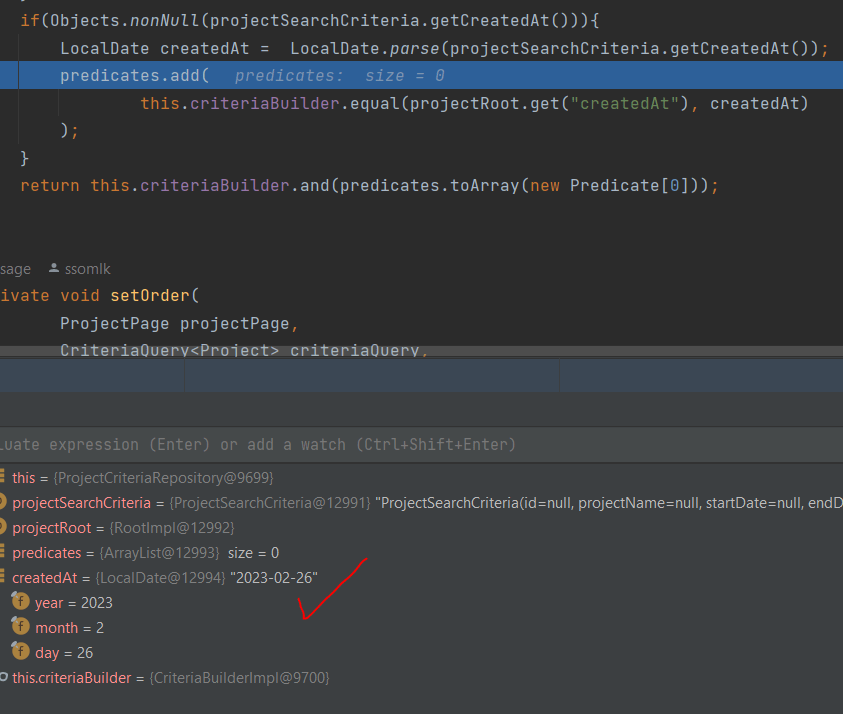Click the ProjectCriteriaRepository@9699 value reference
This screenshot has height=714, width=843.
tap(165, 477)
